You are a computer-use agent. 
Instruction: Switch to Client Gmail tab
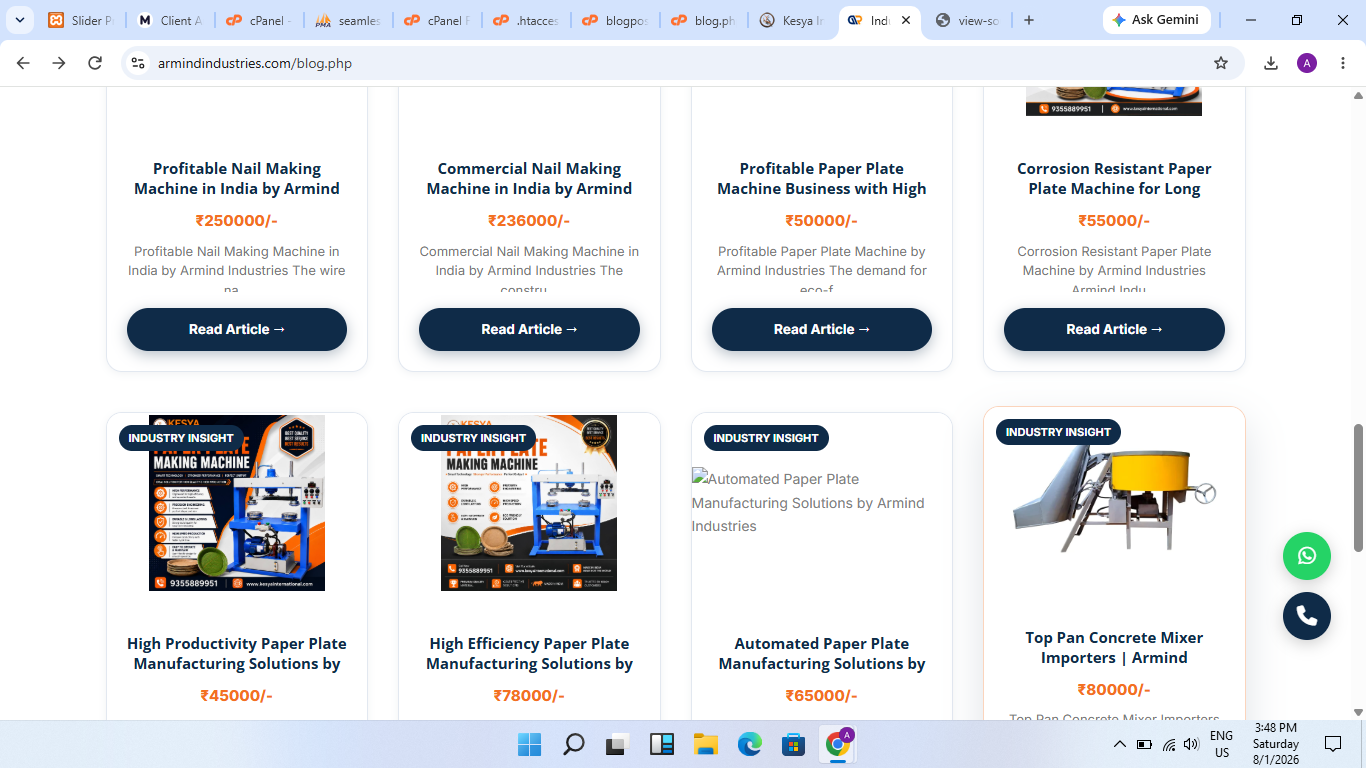click(170, 20)
